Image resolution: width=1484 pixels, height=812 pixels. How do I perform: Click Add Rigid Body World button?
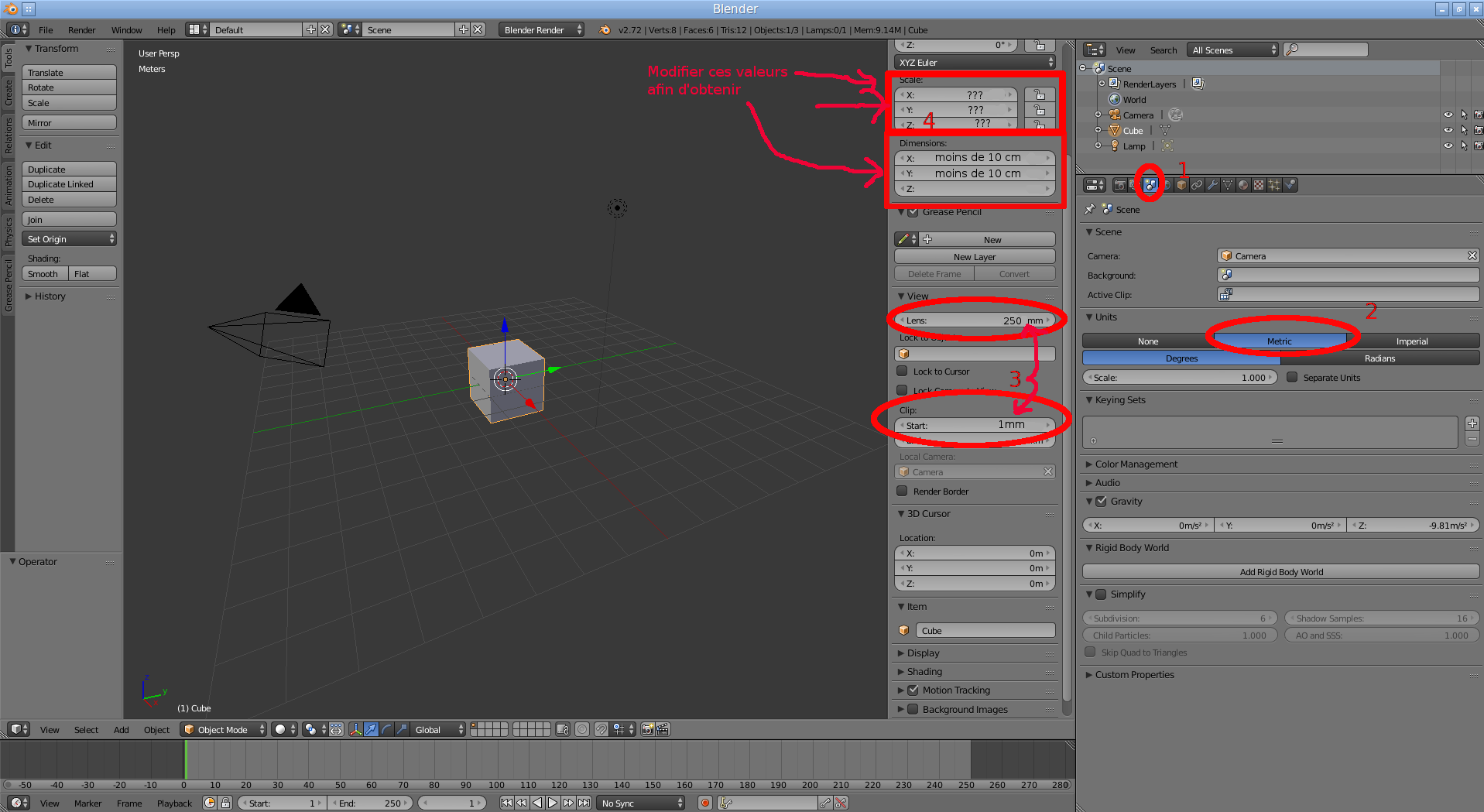1281,572
